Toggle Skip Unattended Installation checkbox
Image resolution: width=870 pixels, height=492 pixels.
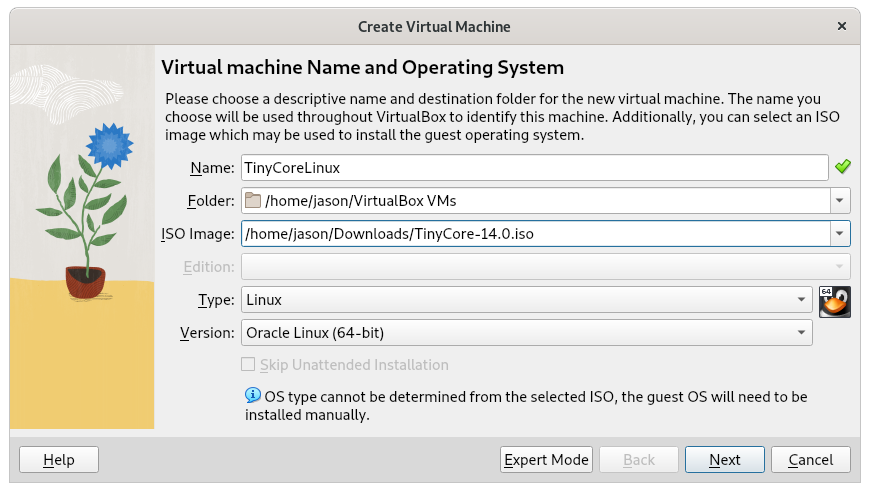248,364
